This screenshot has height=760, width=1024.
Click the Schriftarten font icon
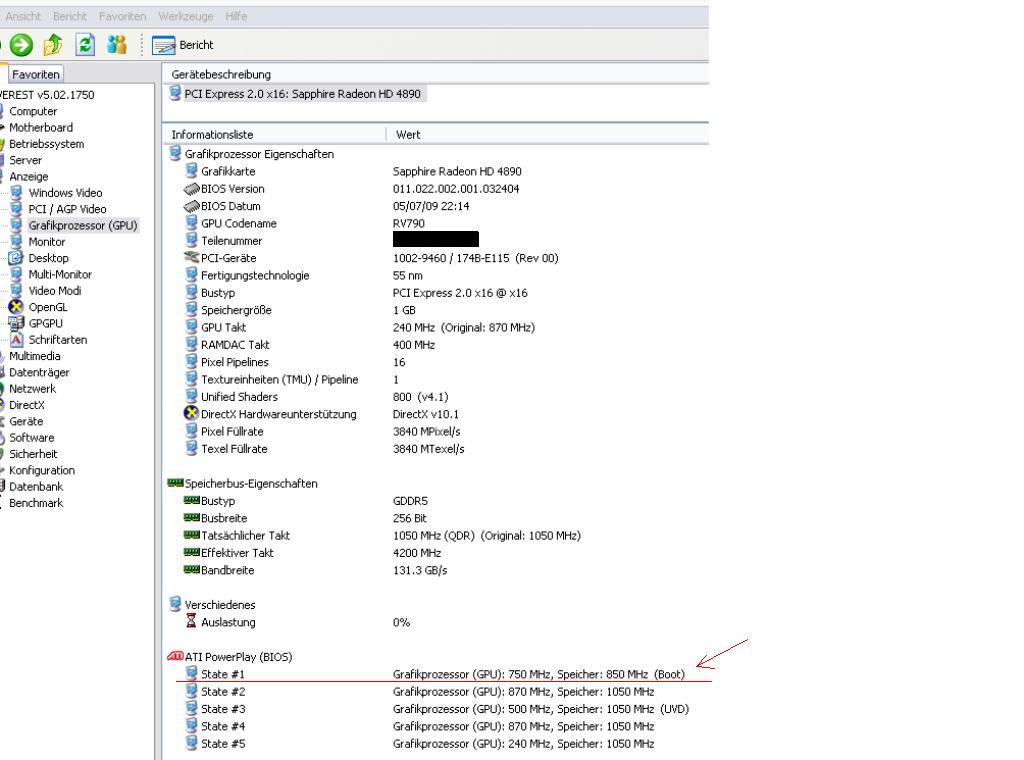point(16,340)
